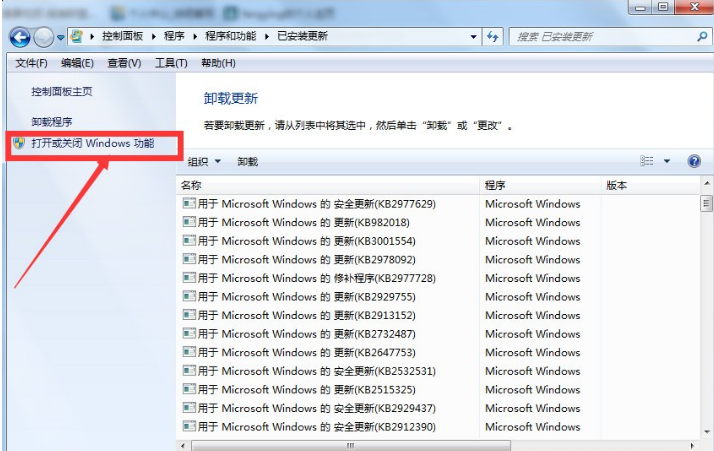Click the greyed Forward arrow button
The image size is (714, 451).
[x=44, y=37]
